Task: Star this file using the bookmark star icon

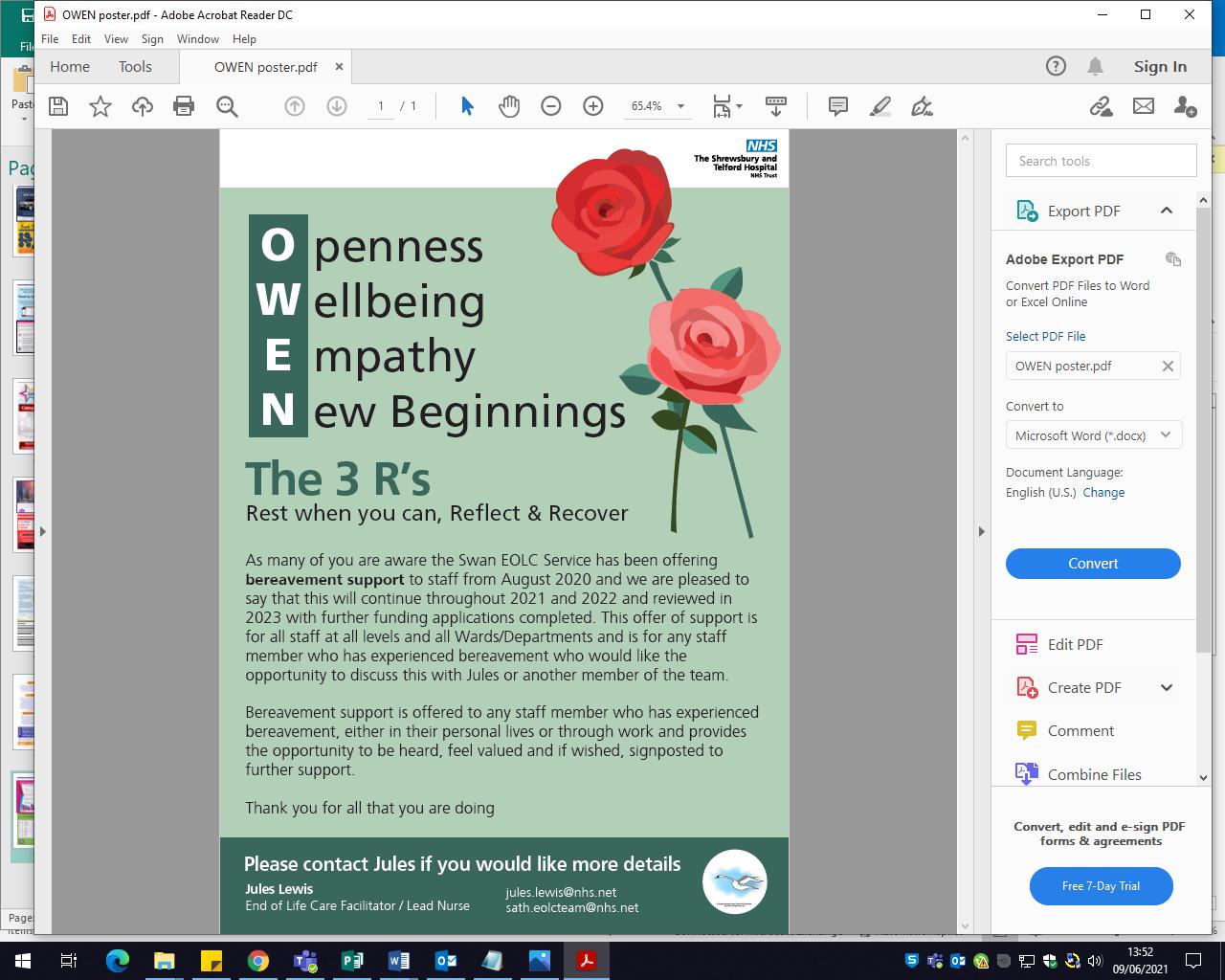Action: click(100, 106)
